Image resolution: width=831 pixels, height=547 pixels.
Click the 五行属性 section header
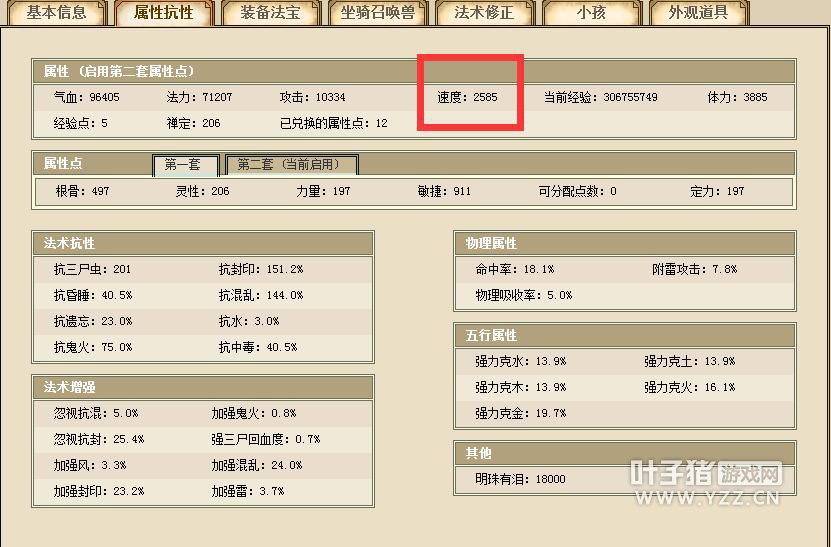491,335
